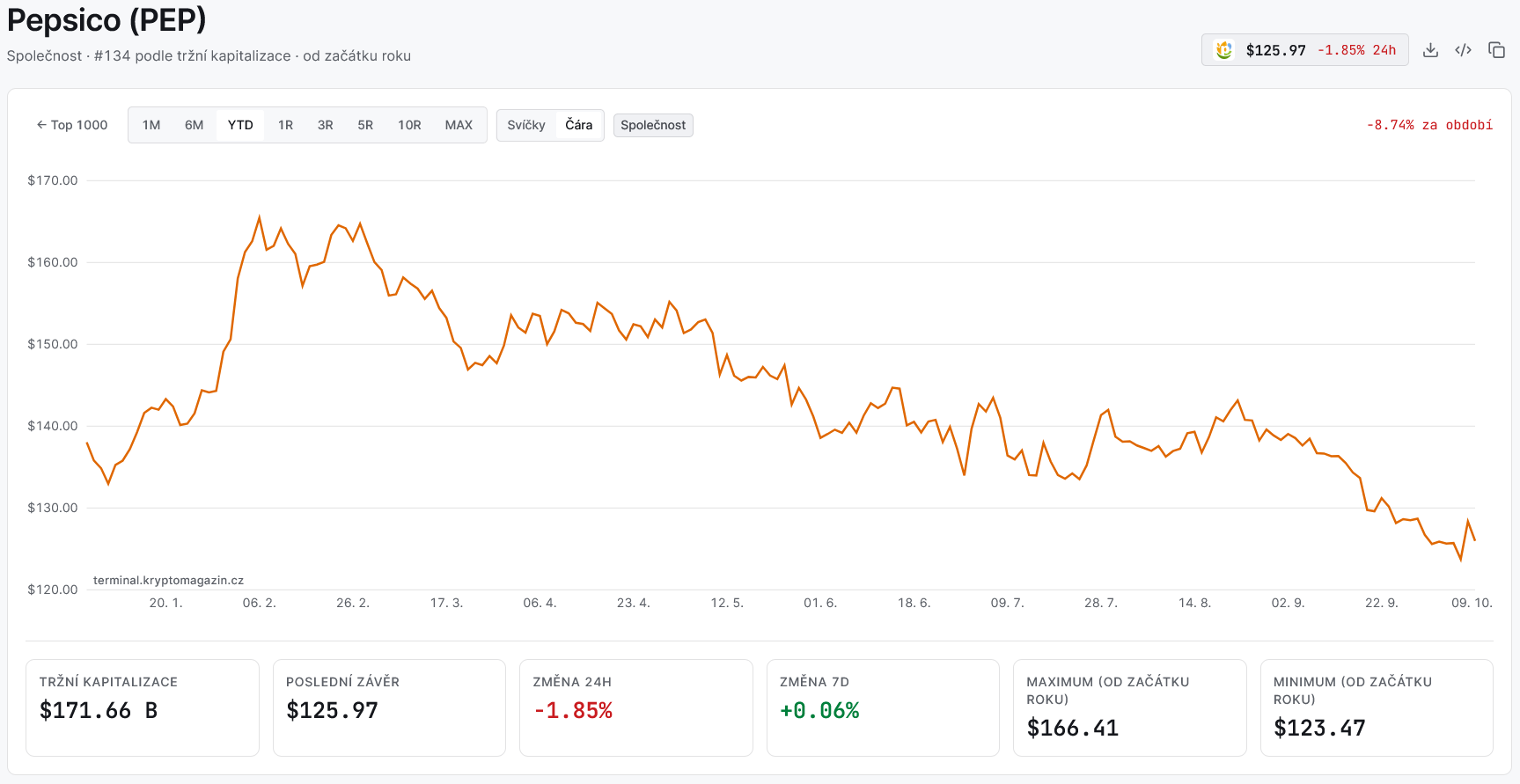Click the copy icon
This screenshot has width=1520, height=784.
[1496, 50]
